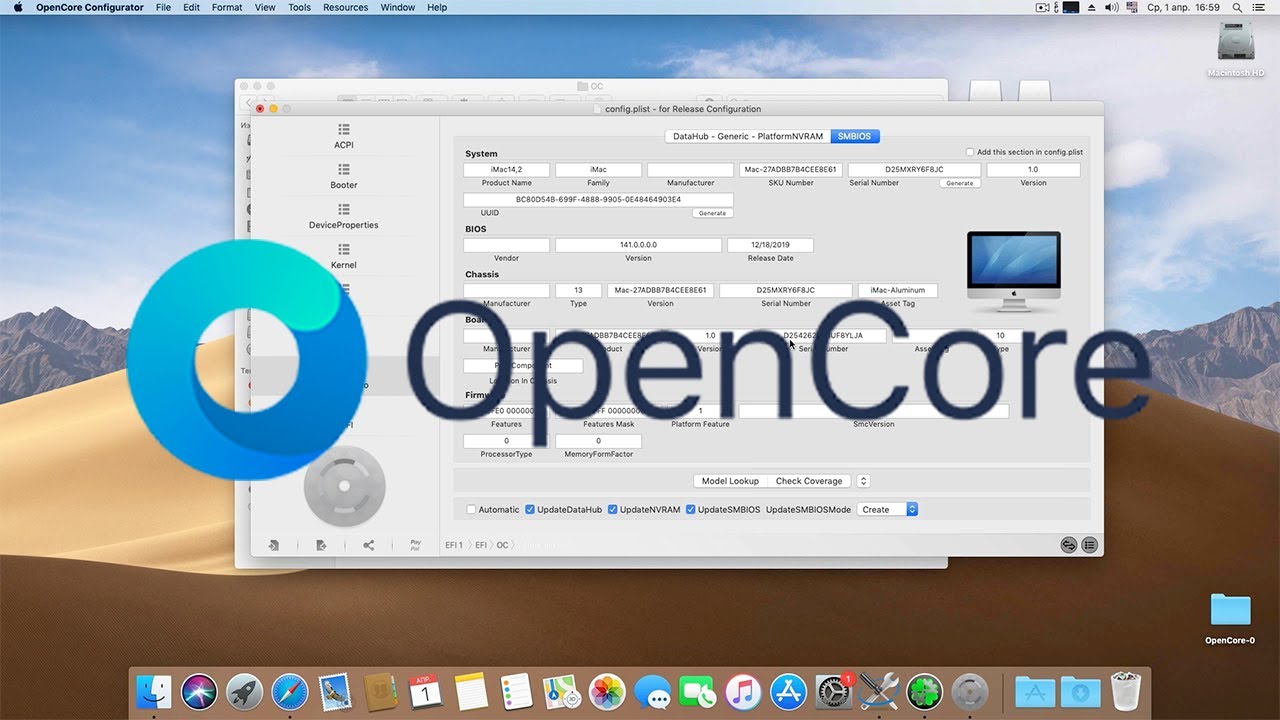Viewport: 1280px width, 720px height.
Task: Click the iMac model thumbnail image
Action: [1013, 273]
